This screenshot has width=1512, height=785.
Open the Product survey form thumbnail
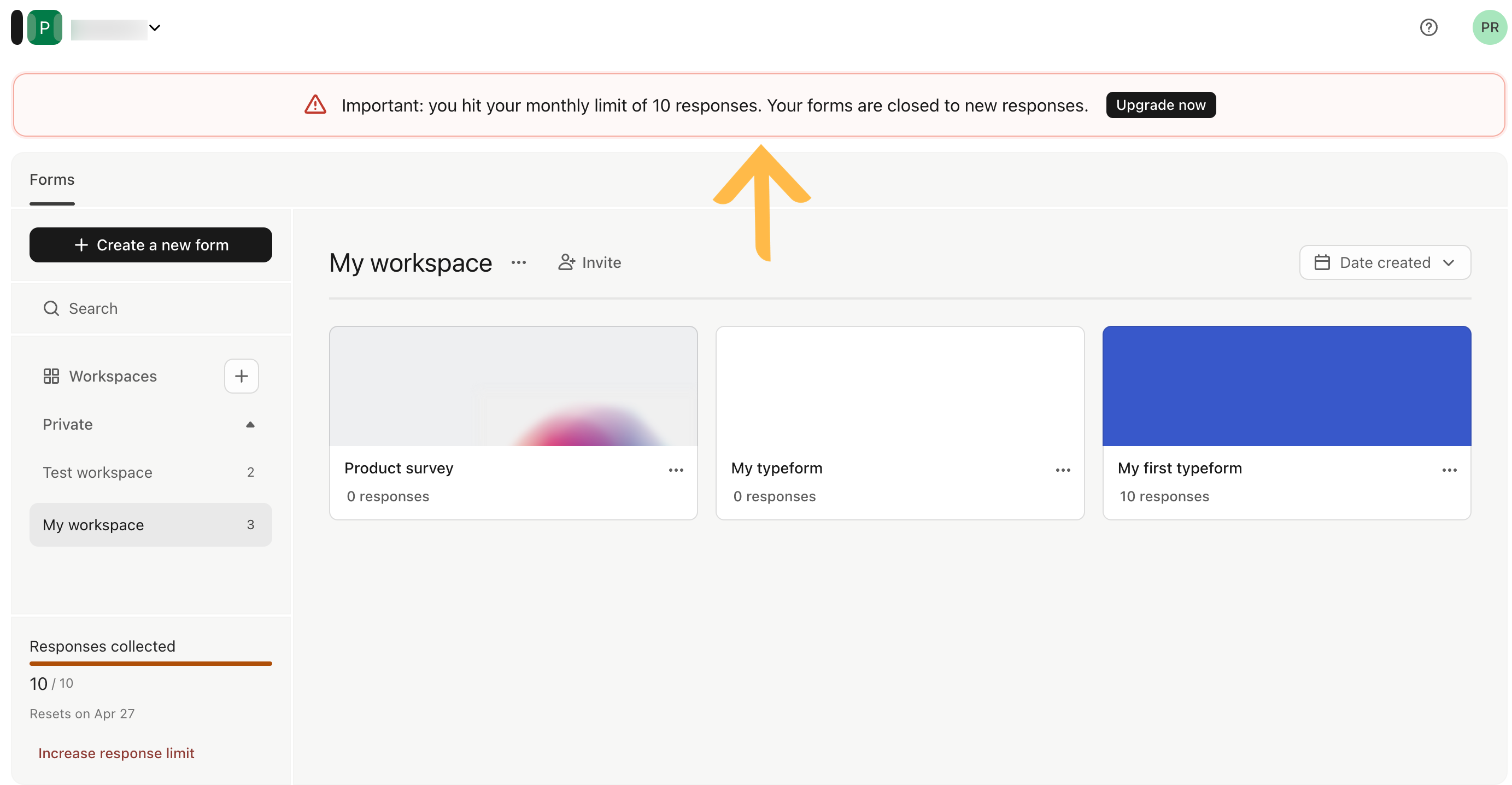pyautogui.click(x=514, y=386)
